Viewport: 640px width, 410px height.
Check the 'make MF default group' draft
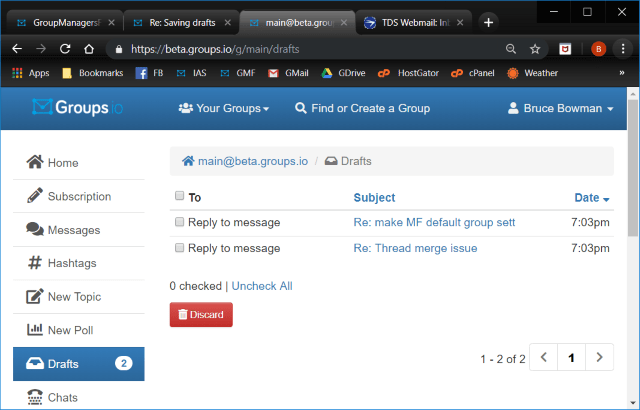coord(179,222)
